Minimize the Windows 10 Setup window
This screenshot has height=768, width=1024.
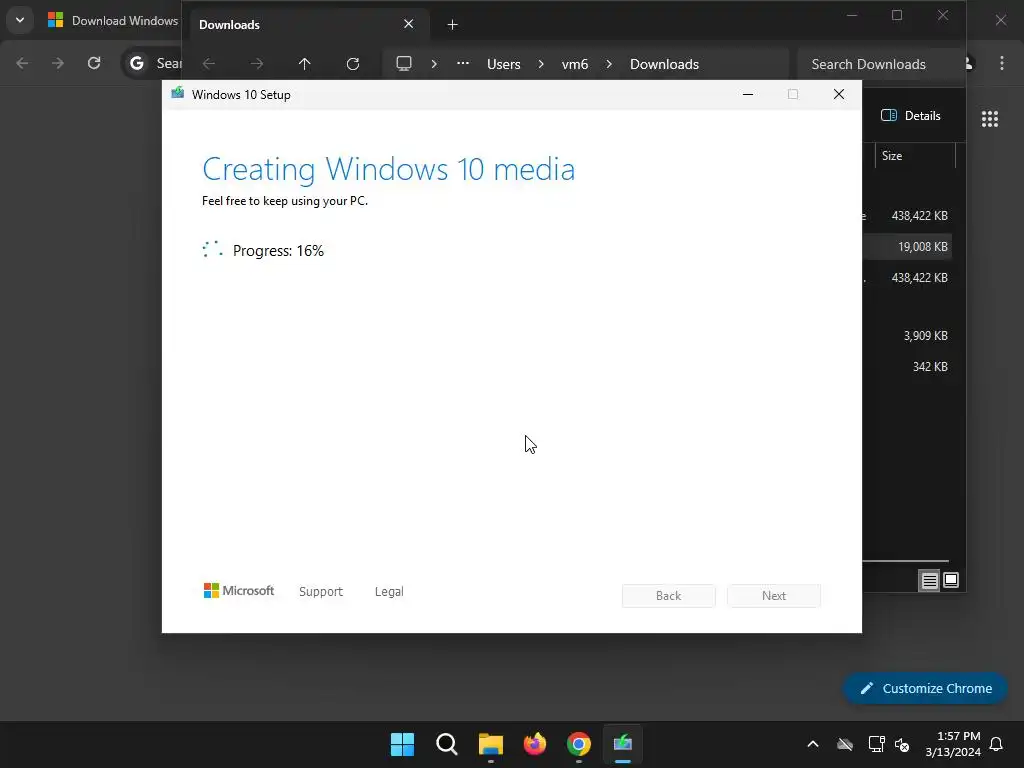point(748,95)
